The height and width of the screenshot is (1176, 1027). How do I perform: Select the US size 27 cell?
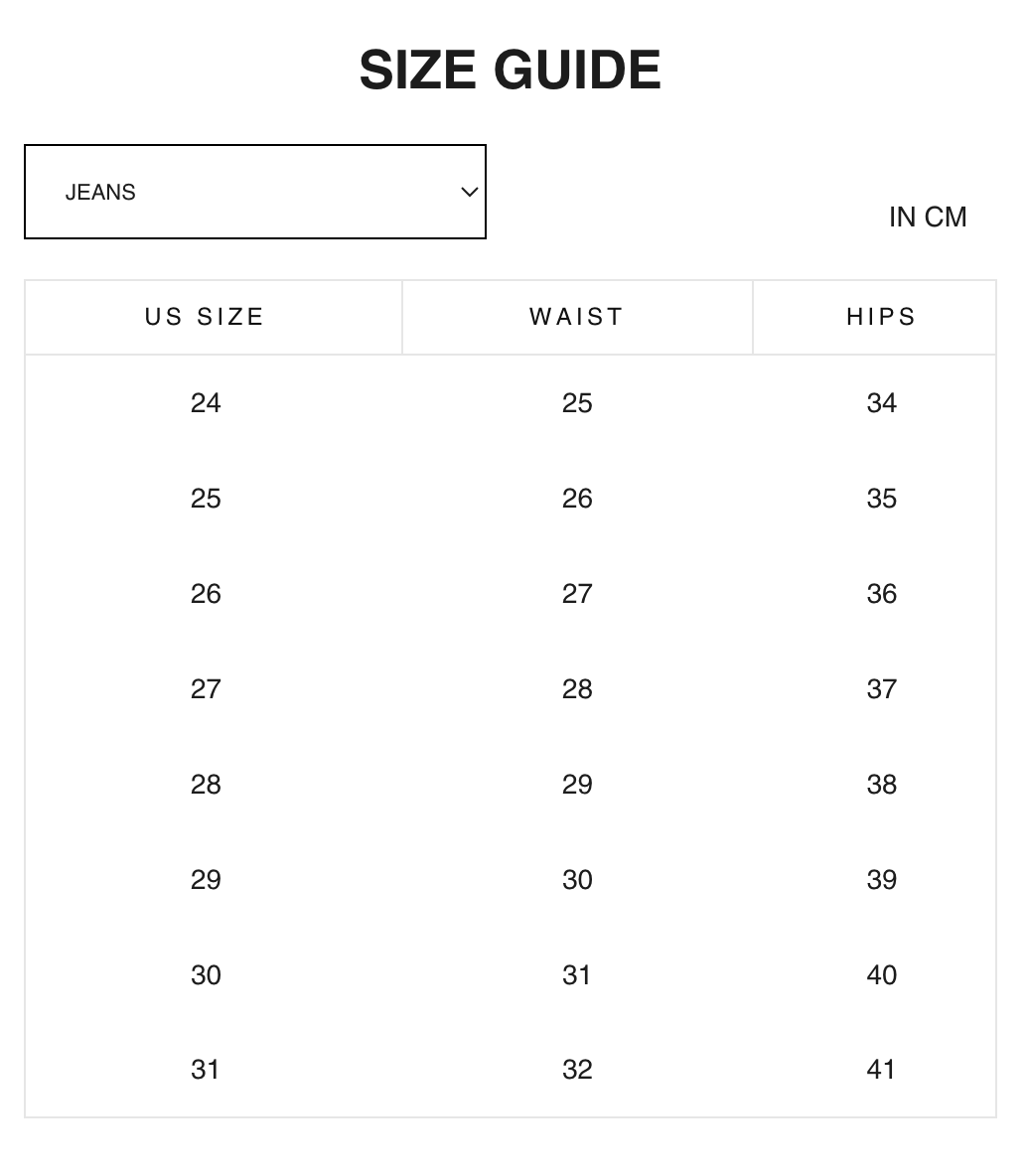pos(206,689)
